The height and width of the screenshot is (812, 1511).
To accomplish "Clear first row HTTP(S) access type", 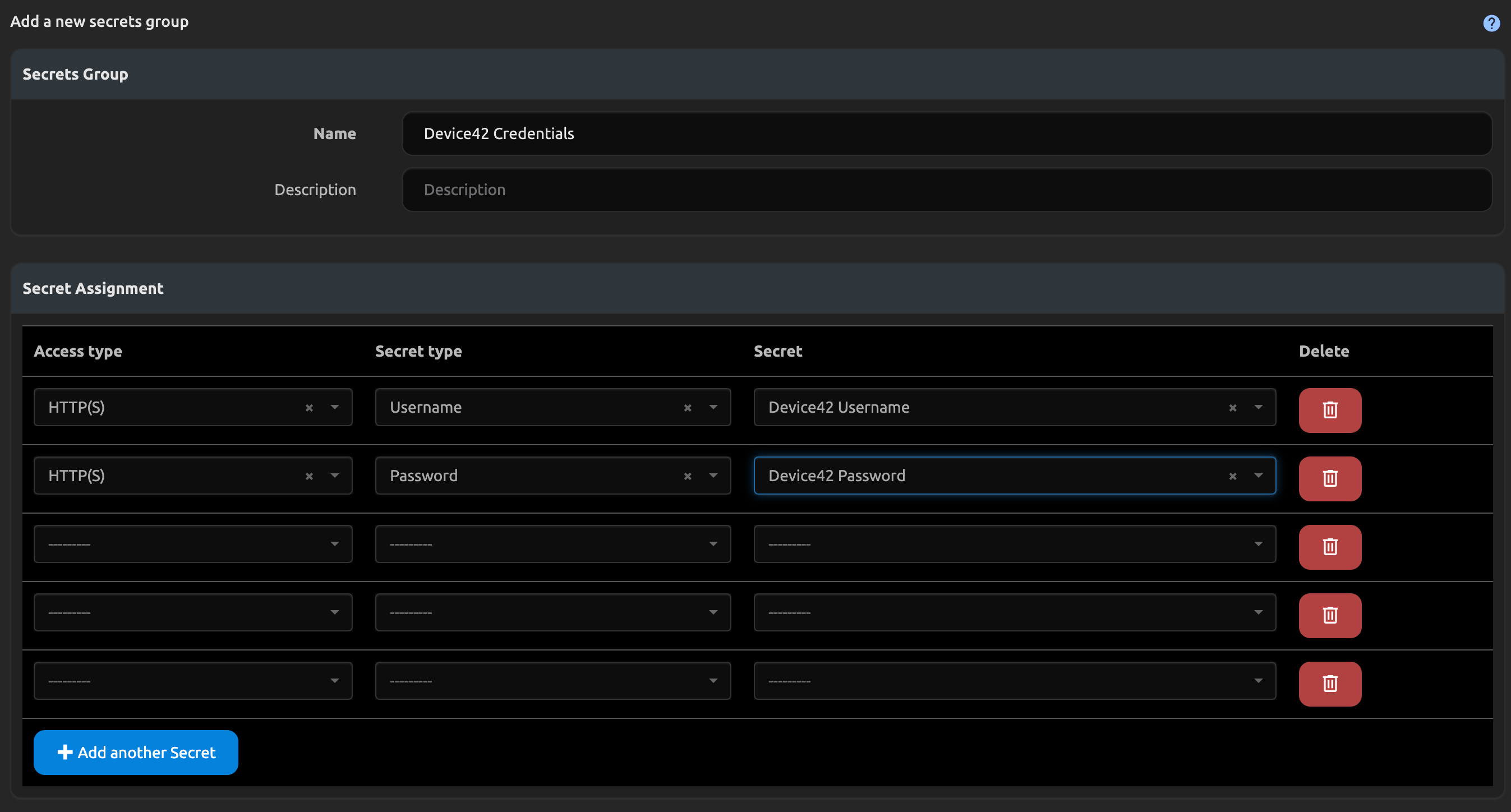I will point(309,408).
